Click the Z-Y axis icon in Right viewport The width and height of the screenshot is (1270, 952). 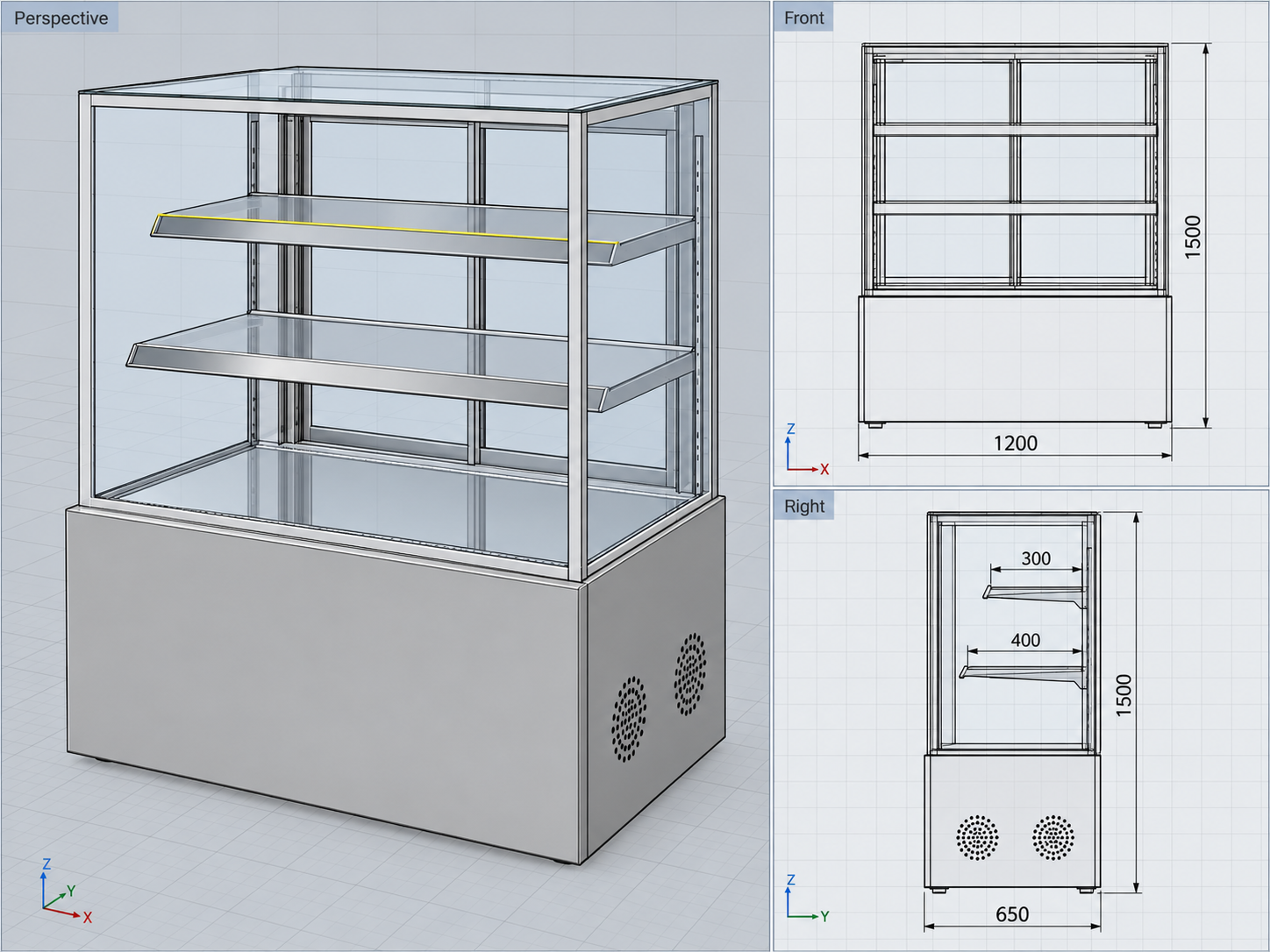[806, 899]
